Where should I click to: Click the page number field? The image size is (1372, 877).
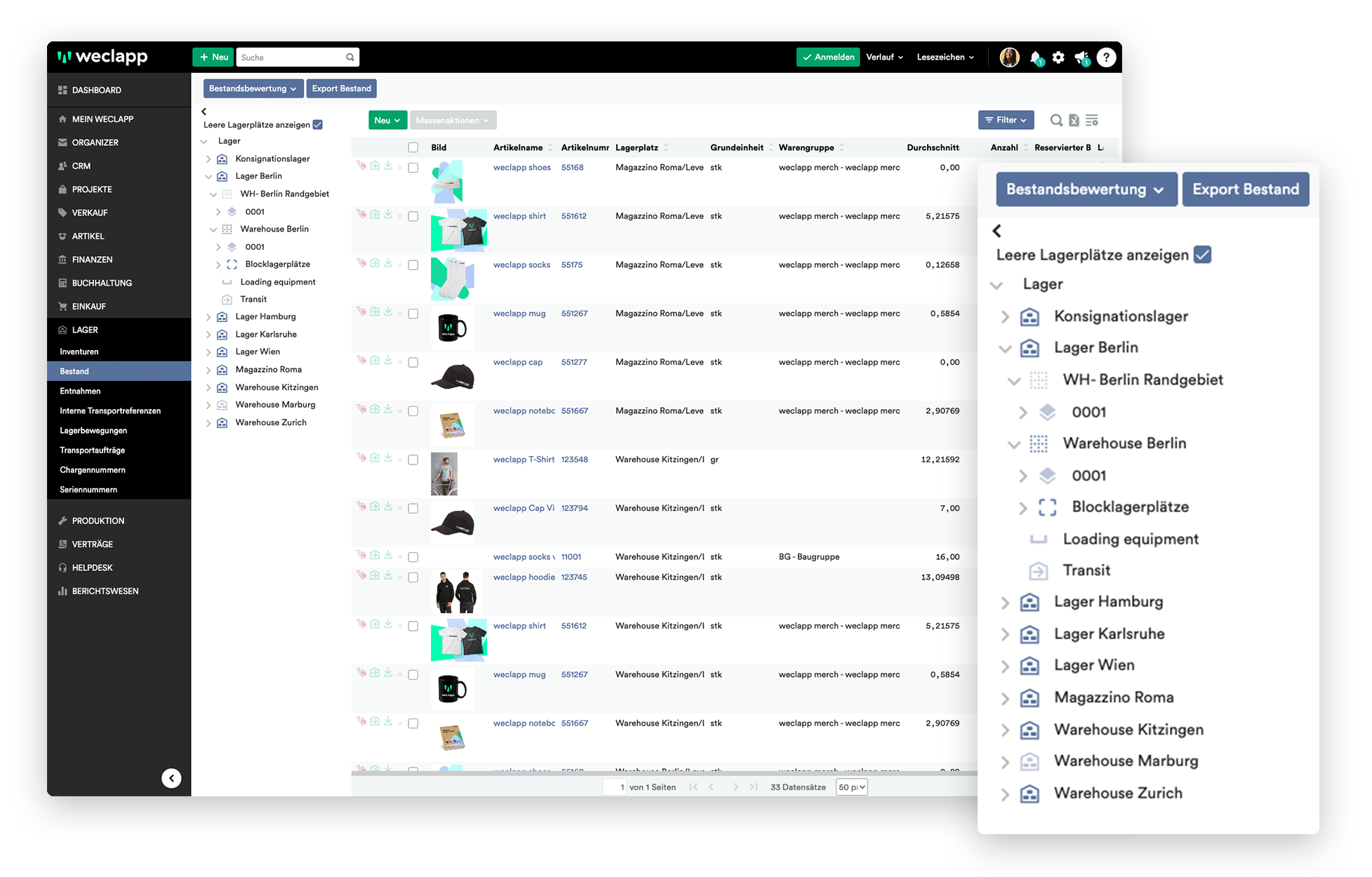point(615,787)
